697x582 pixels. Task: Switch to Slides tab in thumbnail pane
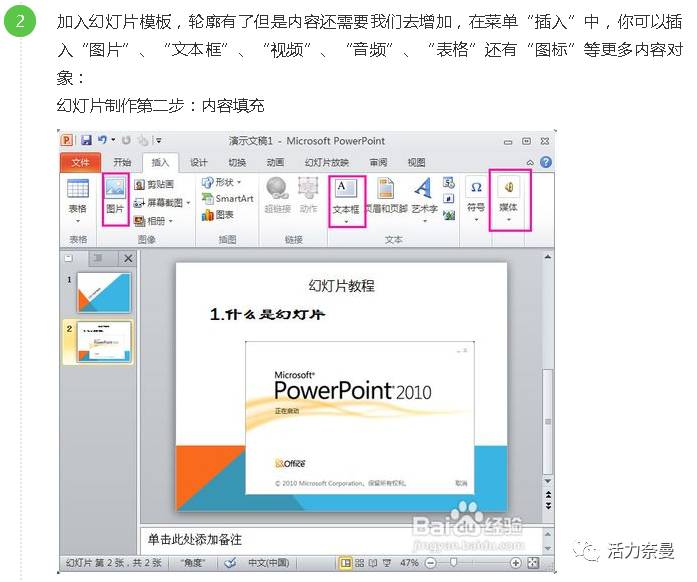(x=69, y=258)
